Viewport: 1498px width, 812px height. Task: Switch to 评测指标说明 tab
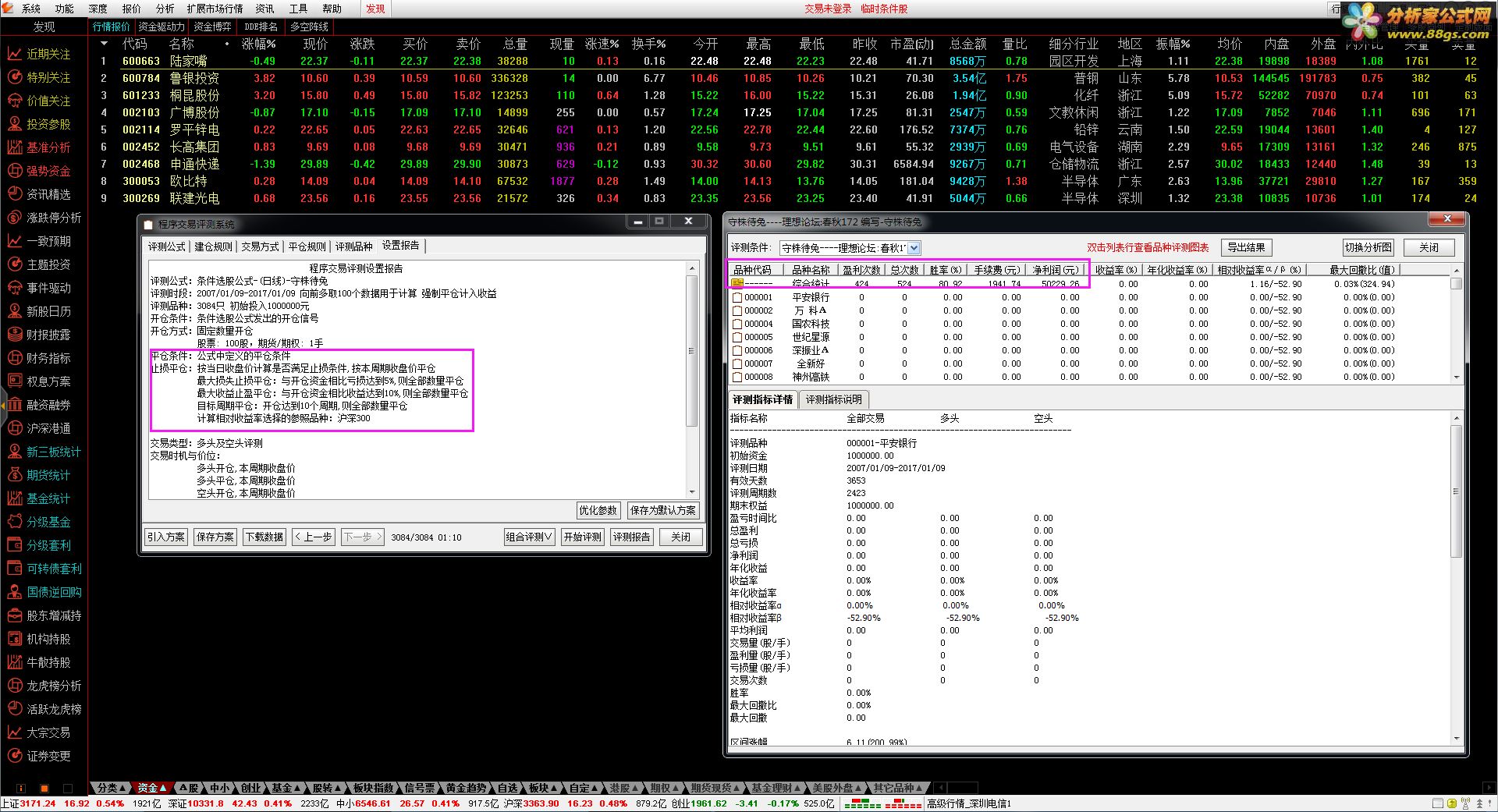click(x=833, y=399)
